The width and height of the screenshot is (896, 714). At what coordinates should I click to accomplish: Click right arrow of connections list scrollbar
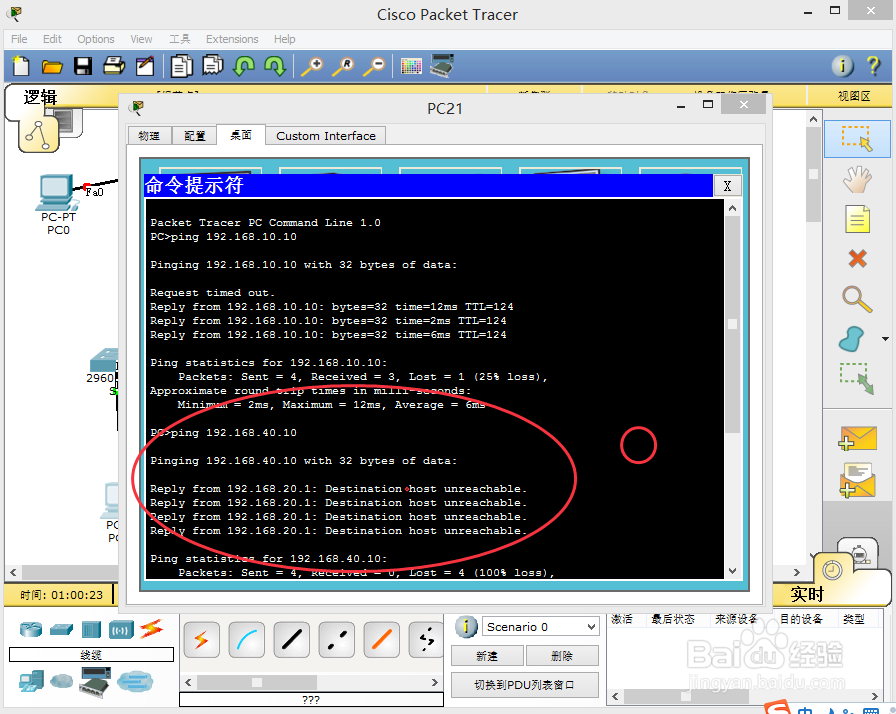coord(434,682)
